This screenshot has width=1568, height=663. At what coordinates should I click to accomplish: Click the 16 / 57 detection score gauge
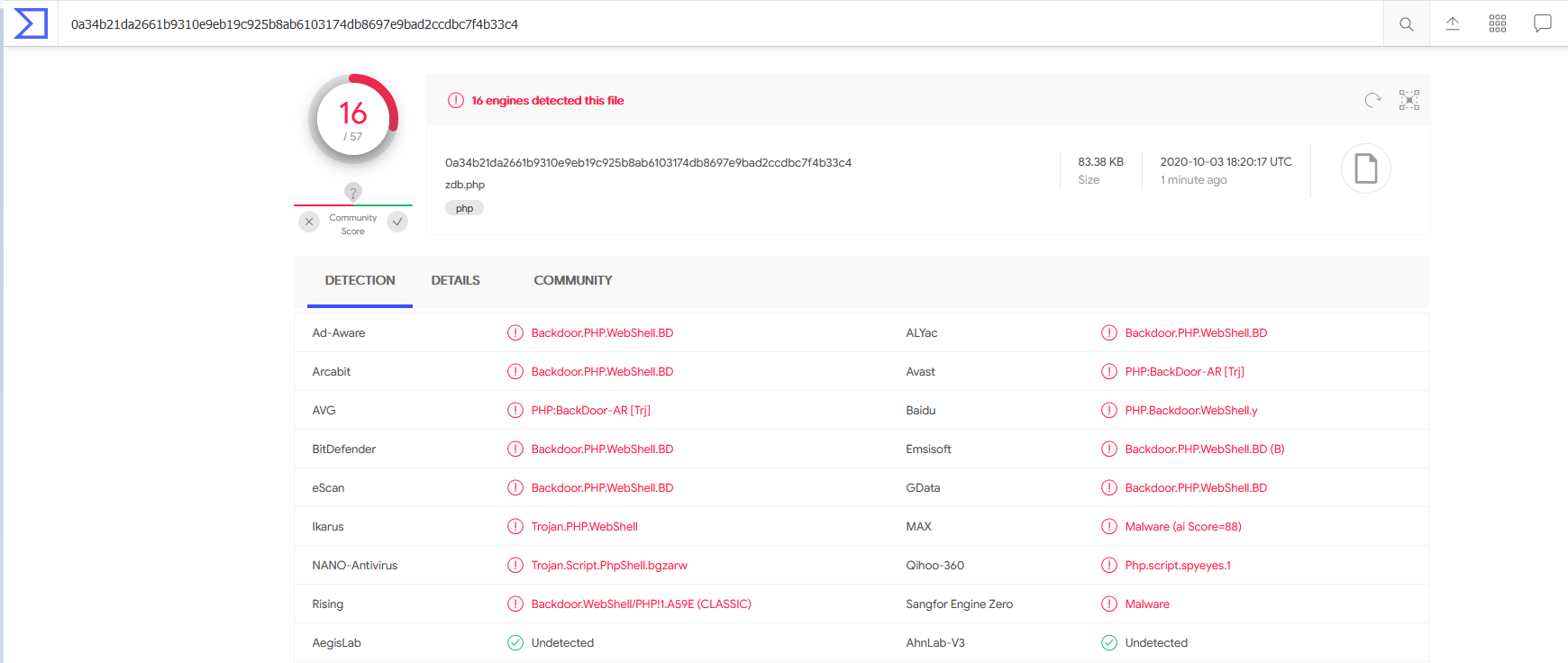pyautogui.click(x=353, y=119)
